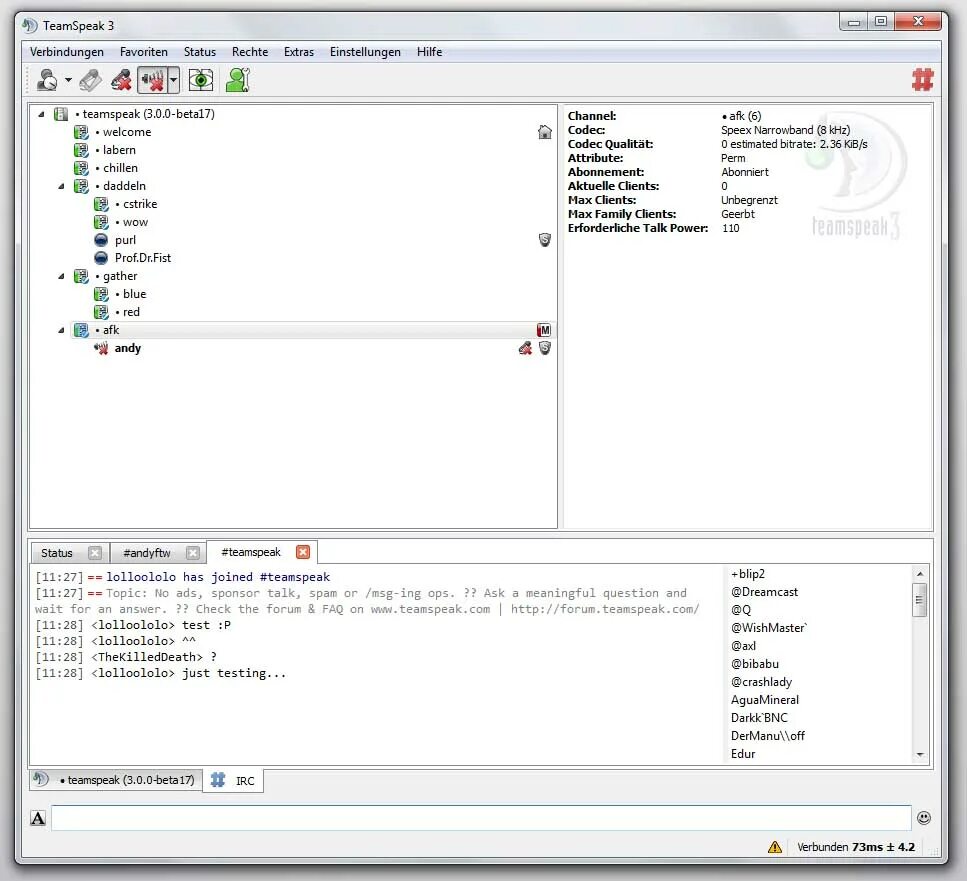Select IRC user AguaMineral

coord(765,700)
